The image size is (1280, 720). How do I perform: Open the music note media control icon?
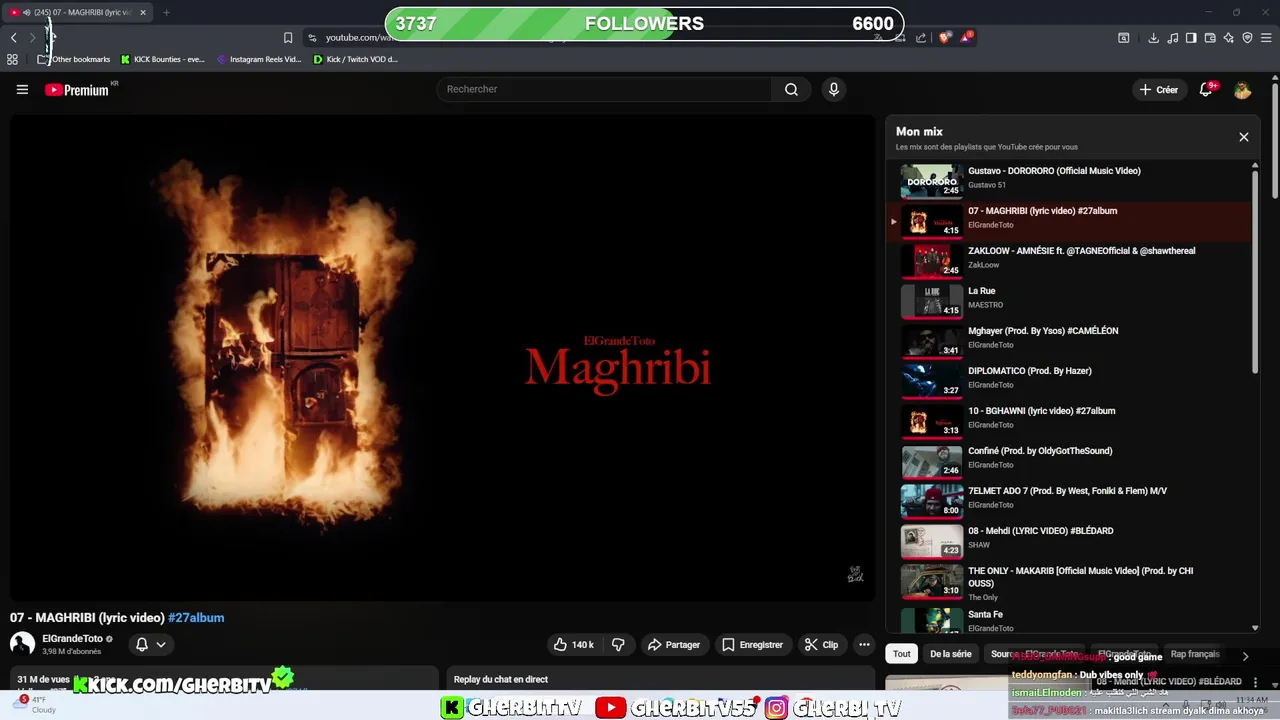click(1172, 38)
